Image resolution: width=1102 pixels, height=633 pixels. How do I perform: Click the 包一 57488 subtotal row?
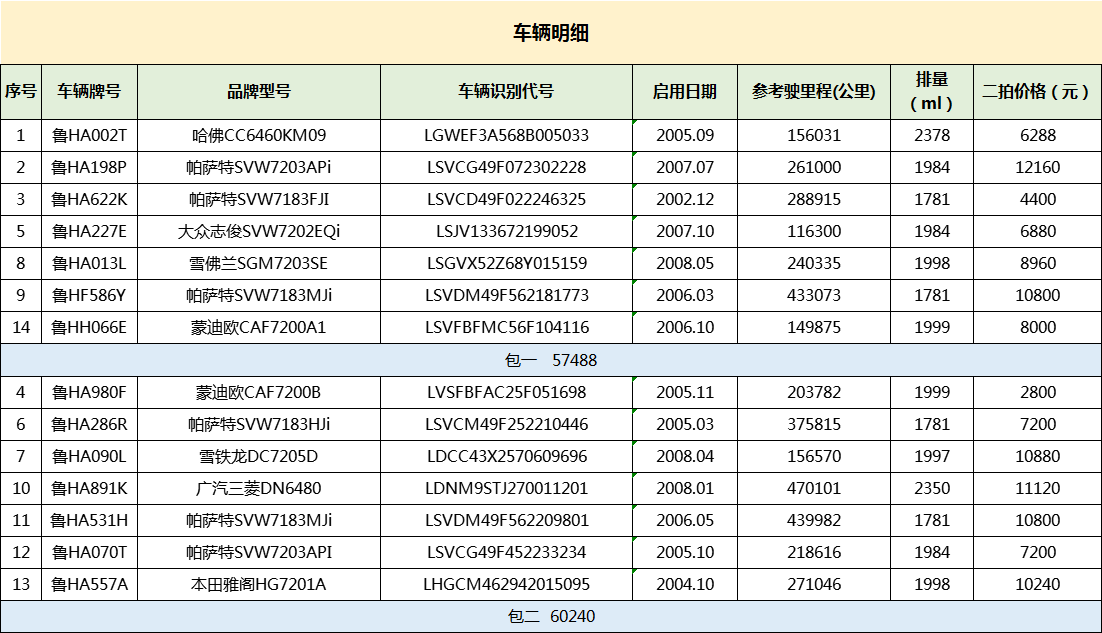[x=551, y=360]
